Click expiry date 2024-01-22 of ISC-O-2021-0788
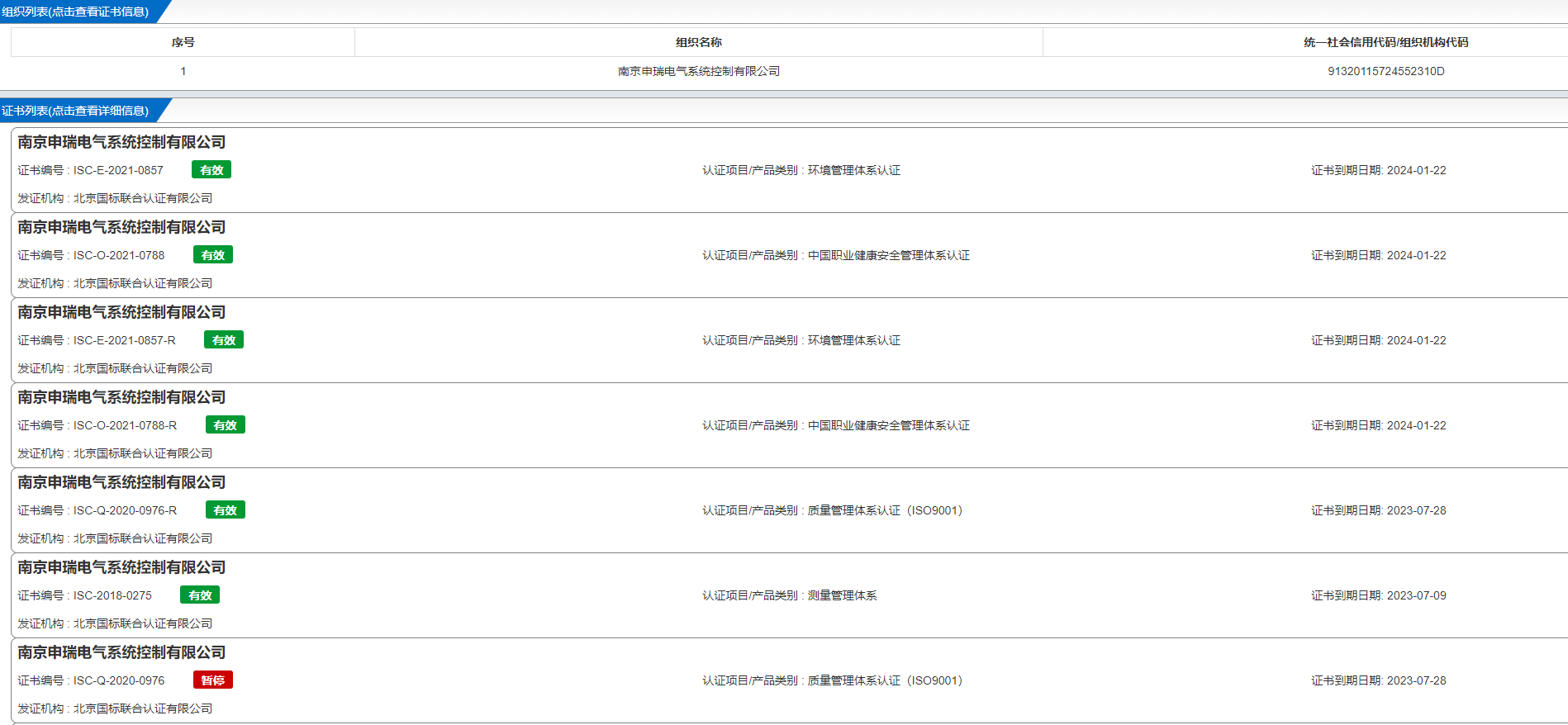 (1416, 255)
